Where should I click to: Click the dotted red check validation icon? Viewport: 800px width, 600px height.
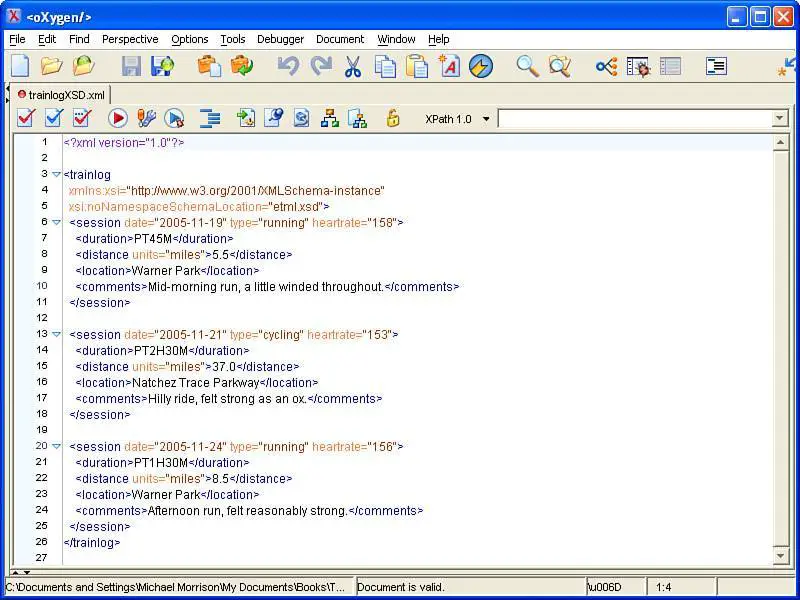[x=82, y=118]
